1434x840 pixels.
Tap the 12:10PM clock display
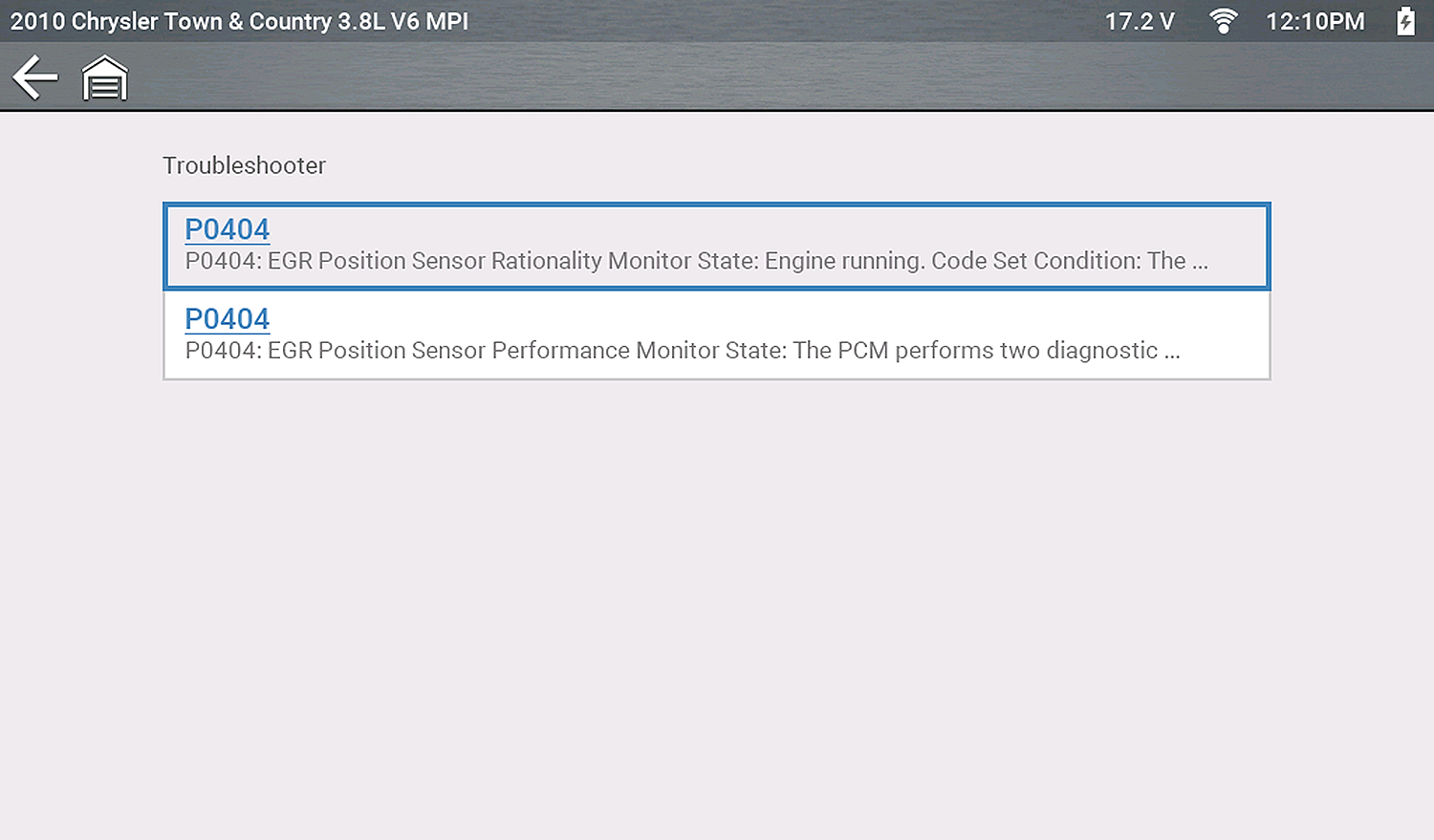click(x=1314, y=21)
